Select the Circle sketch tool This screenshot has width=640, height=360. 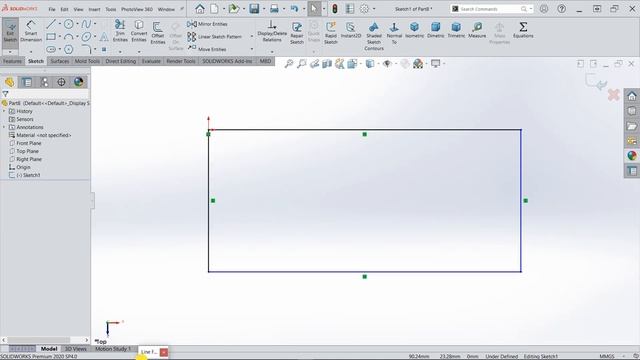[x=69, y=24]
